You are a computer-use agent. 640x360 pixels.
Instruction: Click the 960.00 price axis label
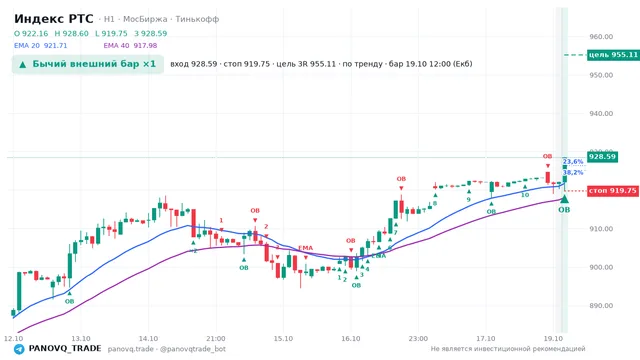pyautogui.click(x=601, y=37)
